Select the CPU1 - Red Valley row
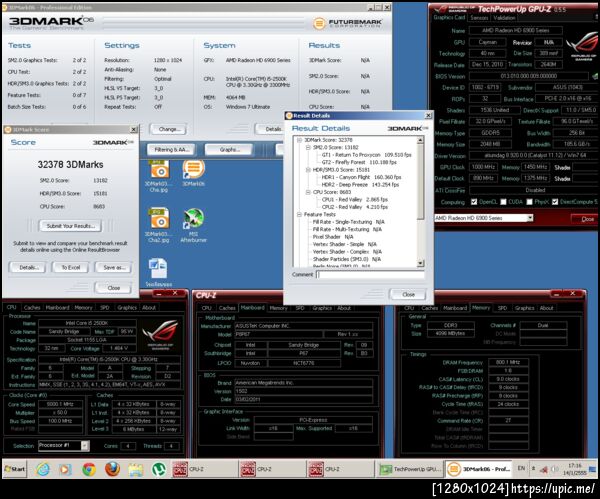This screenshot has width=600, height=499. point(354,200)
